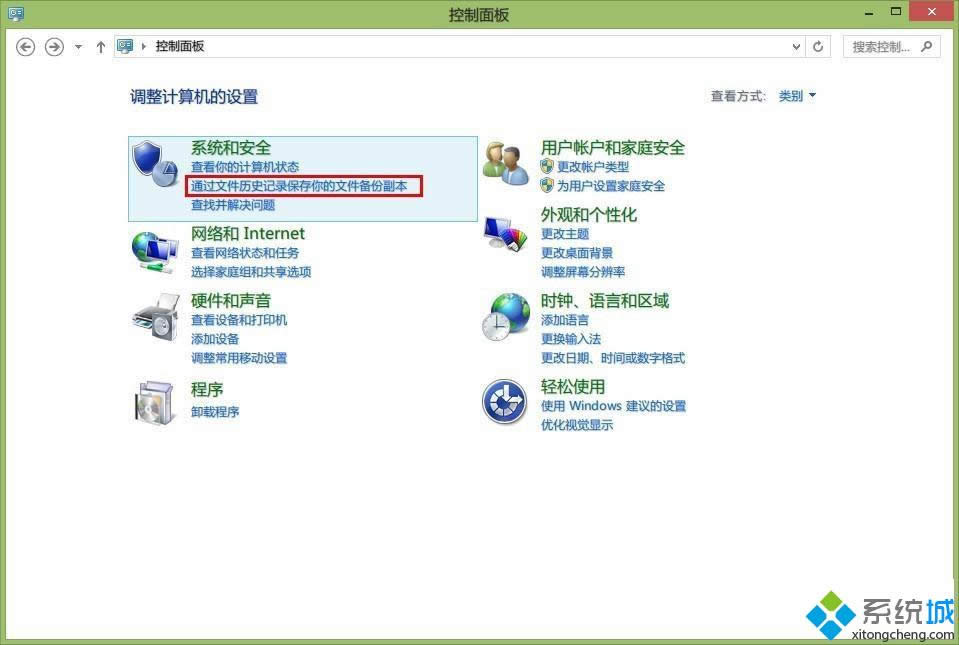Click the User Accounts people icon
Viewport: 959px width, 645px height.
click(506, 163)
